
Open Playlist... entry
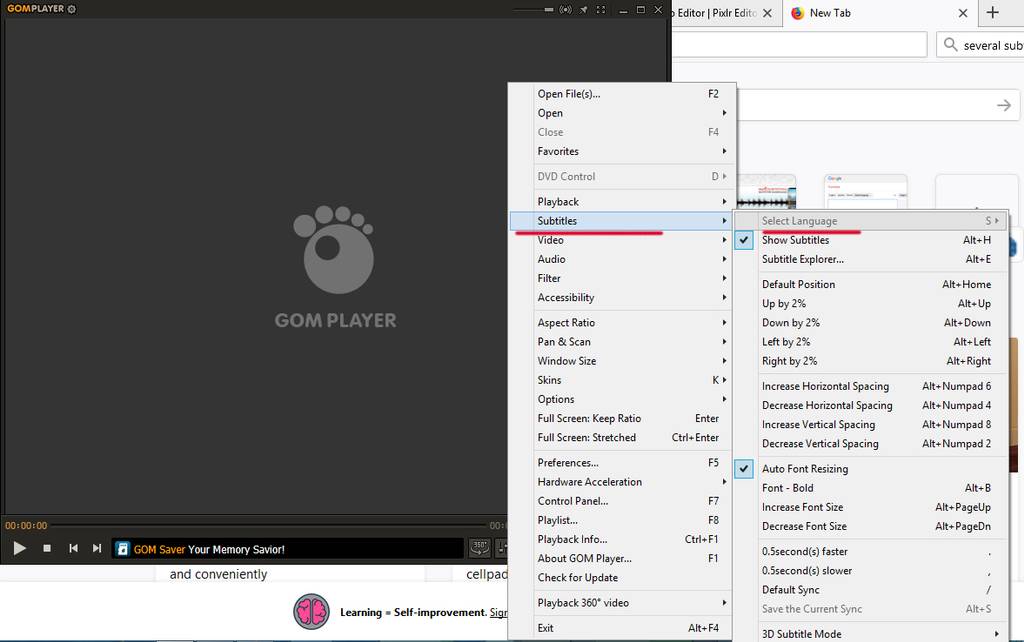pos(622,520)
